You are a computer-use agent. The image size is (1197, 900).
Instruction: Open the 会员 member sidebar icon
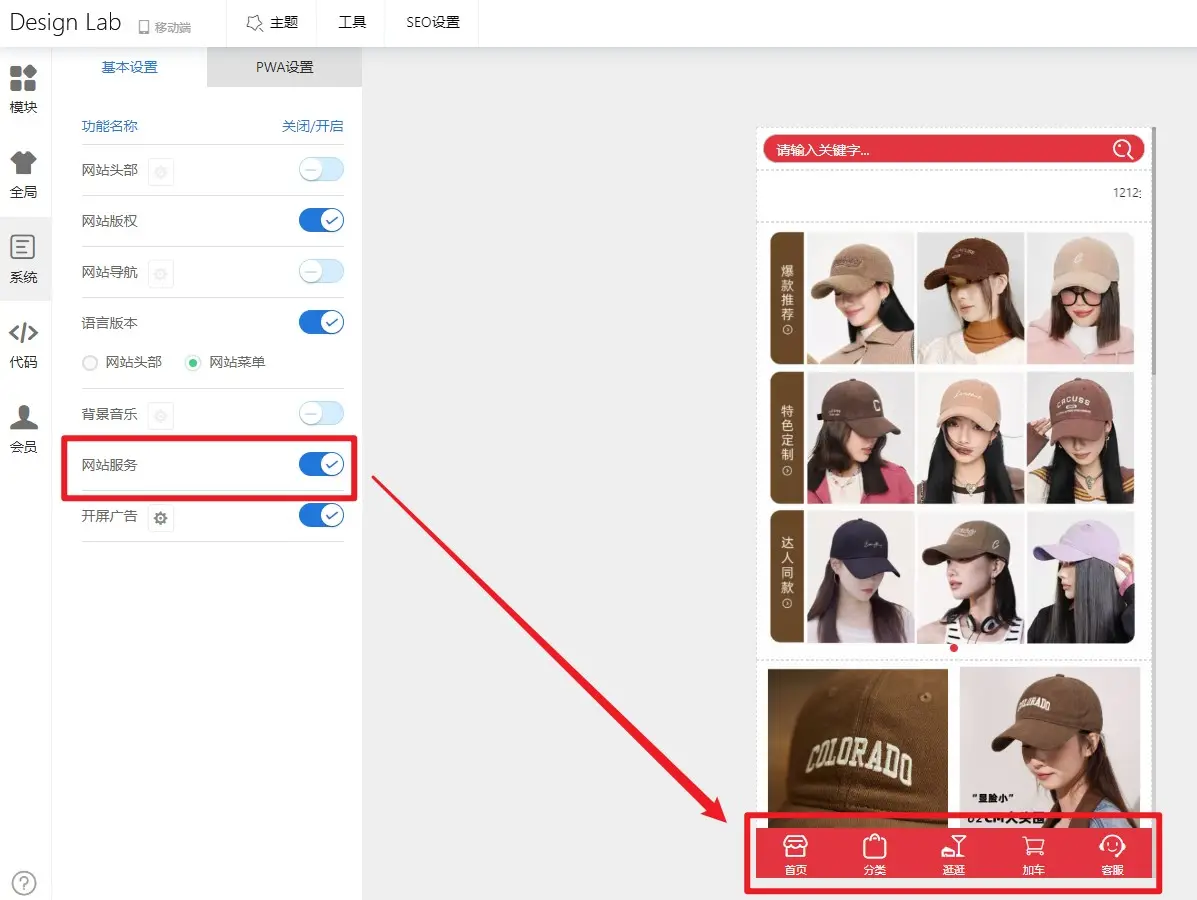[x=23, y=428]
